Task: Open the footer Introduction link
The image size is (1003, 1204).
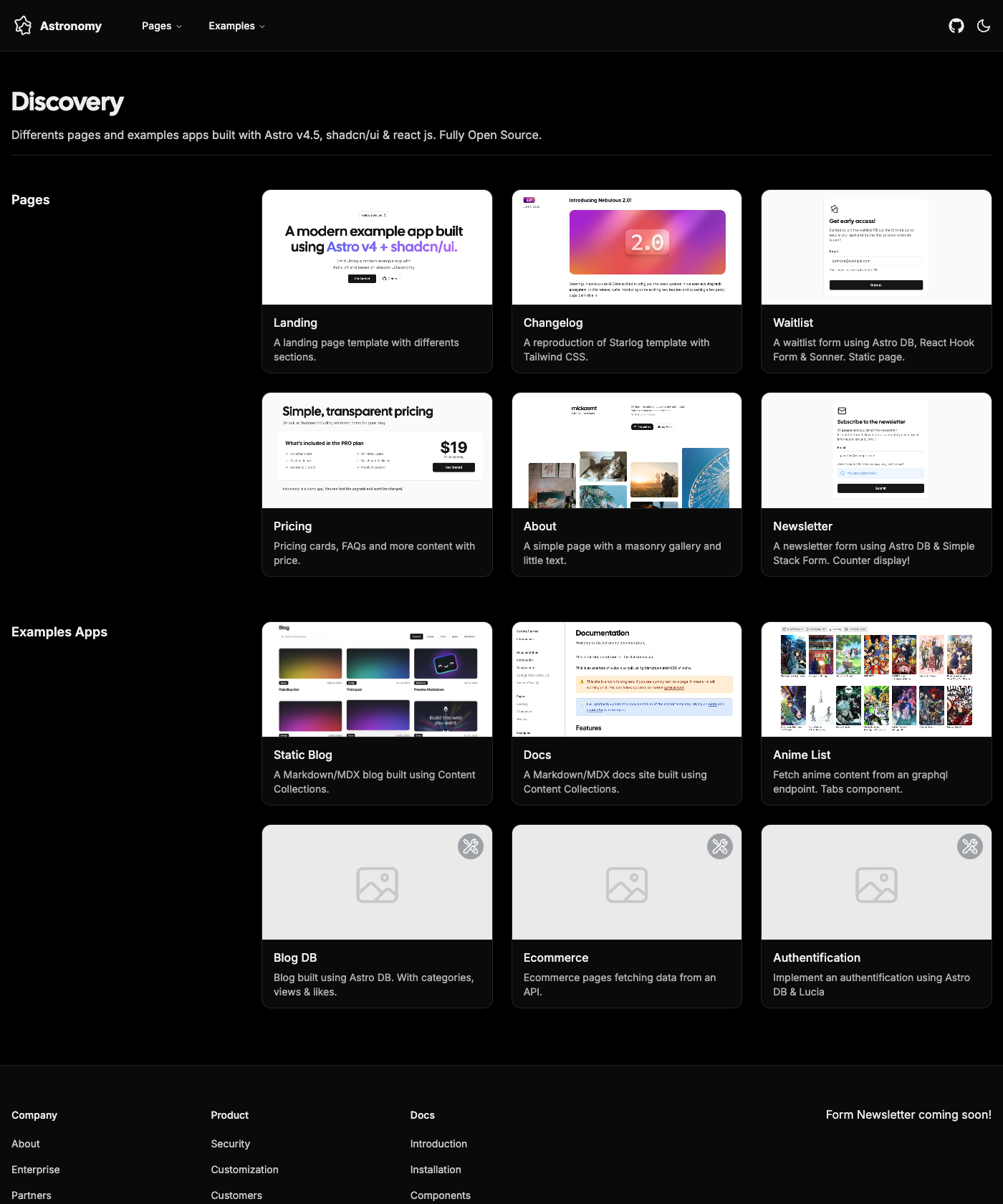Action: tap(438, 1144)
